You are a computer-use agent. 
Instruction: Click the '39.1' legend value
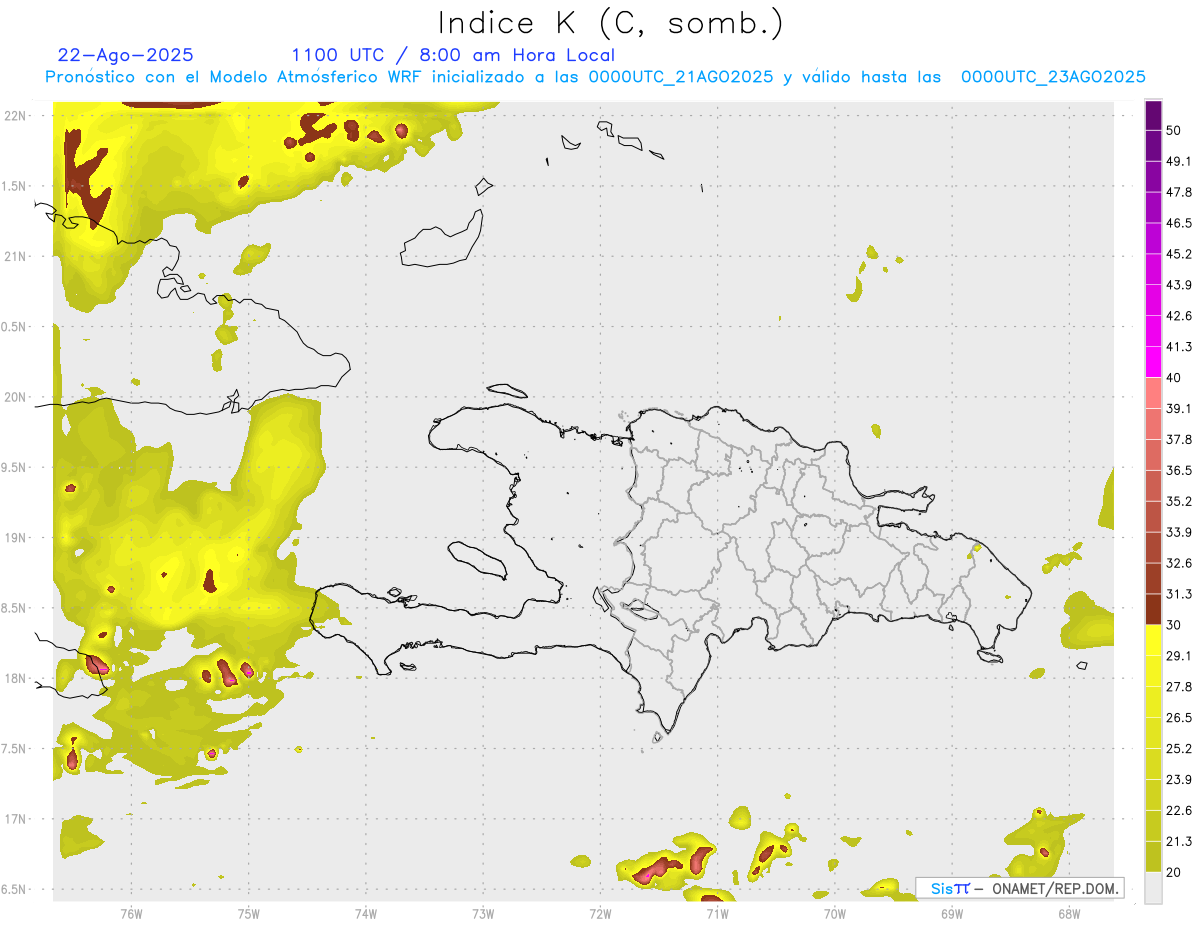[x=1179, y=409]
